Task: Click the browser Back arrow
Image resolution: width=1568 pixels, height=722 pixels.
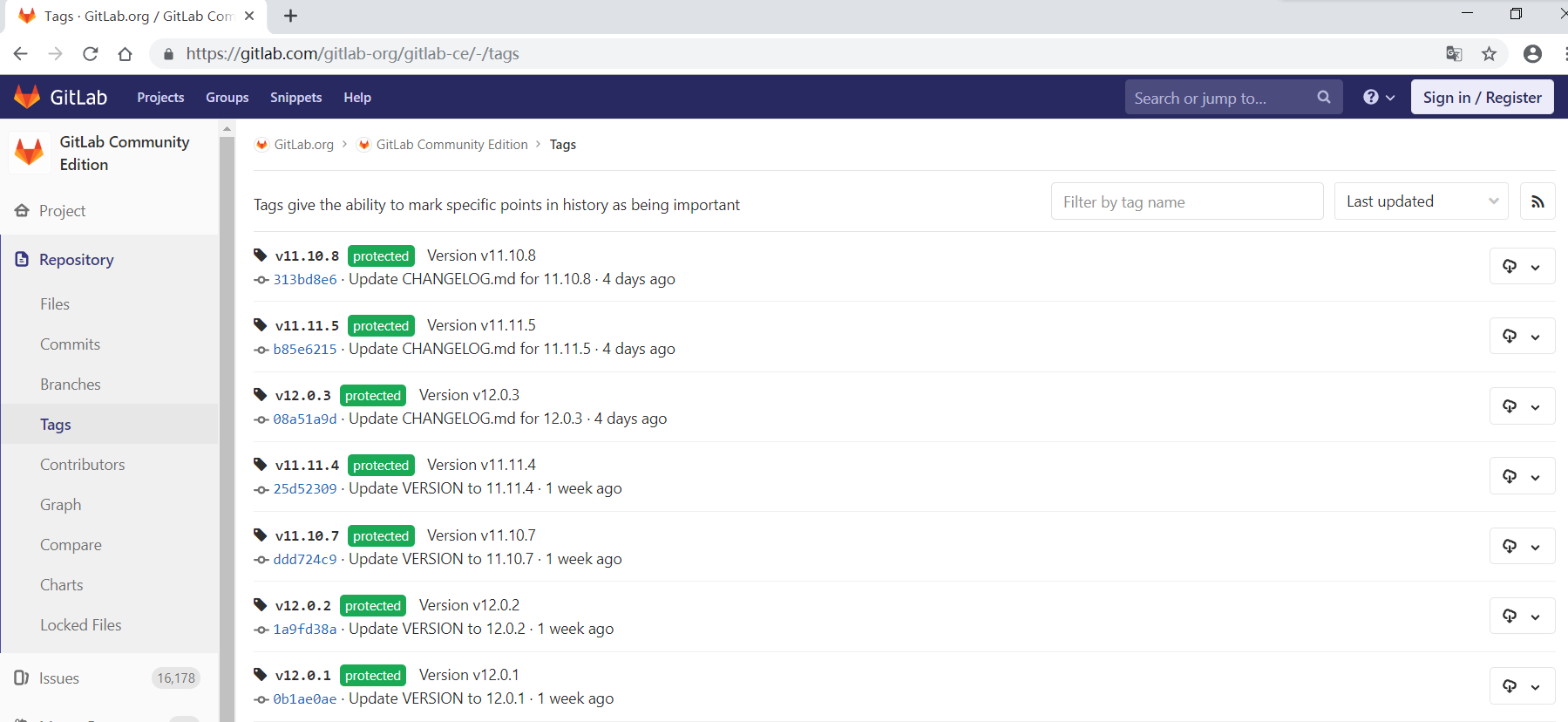Action: pyautogui.click(x=20, y=54)
